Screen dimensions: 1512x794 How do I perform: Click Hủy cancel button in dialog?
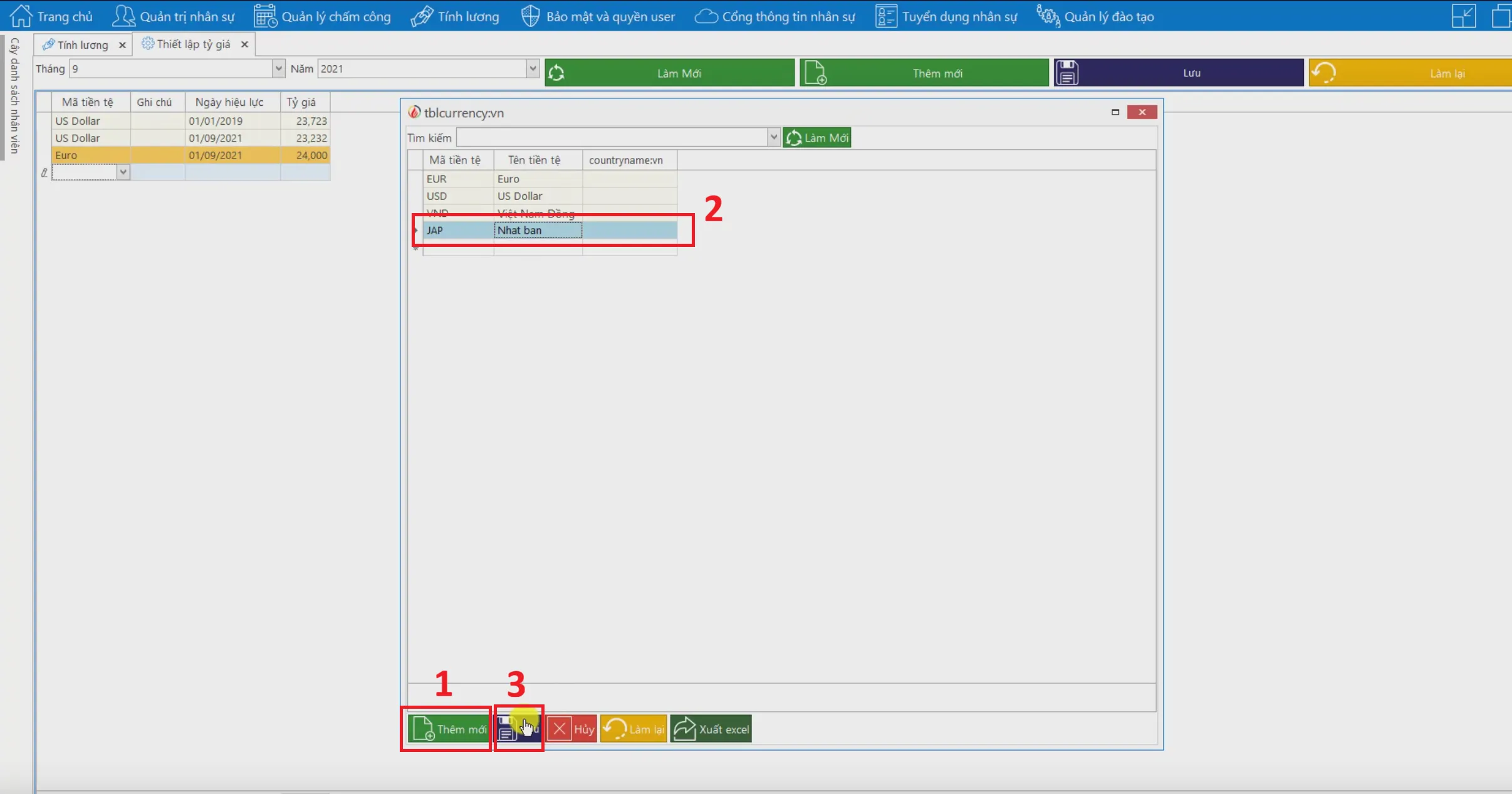point(571,729)
